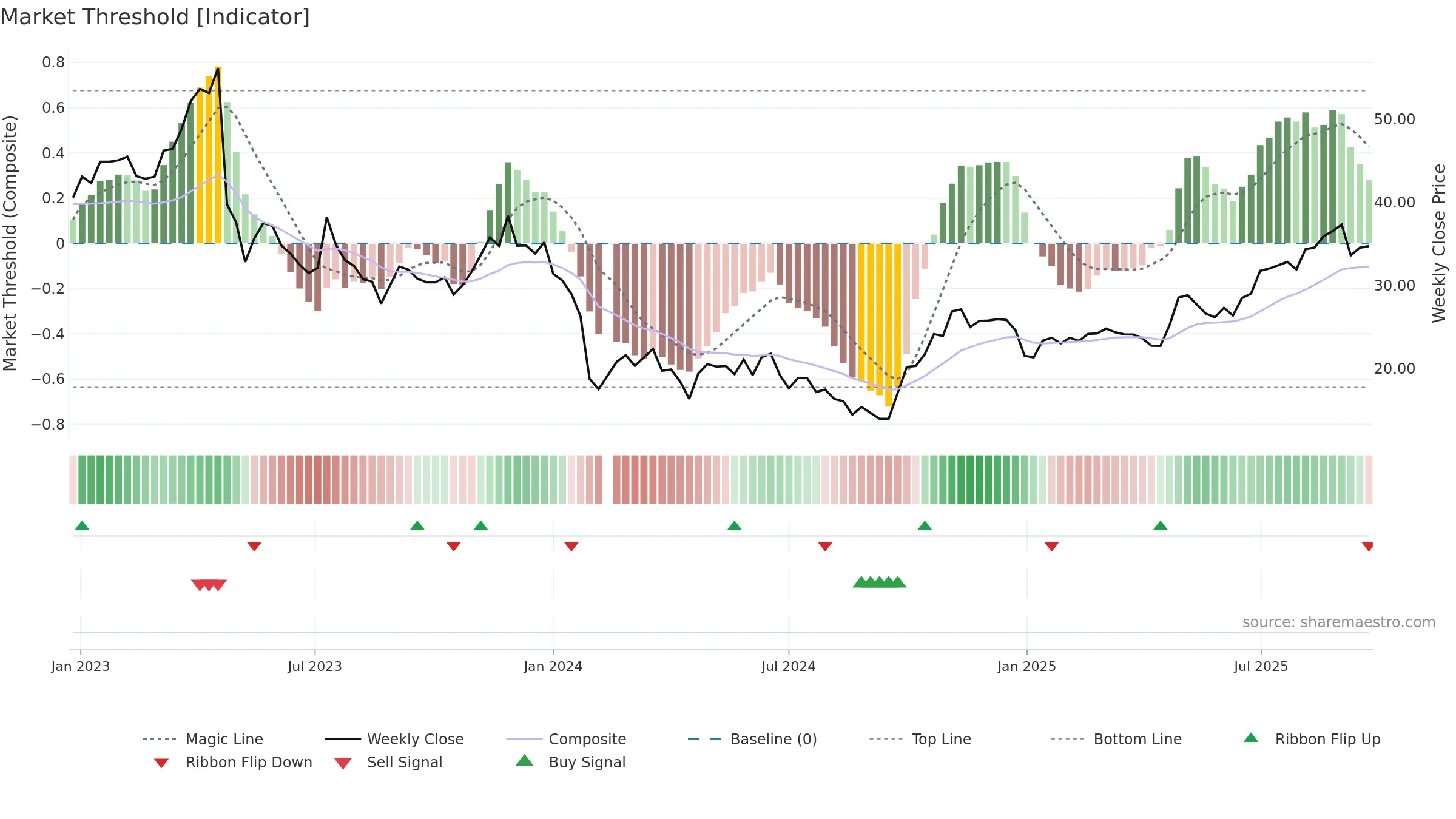The image size is (1456, 819).
Task: Click the 50.00 weekly close axis value
Action: coord(1395,120)
